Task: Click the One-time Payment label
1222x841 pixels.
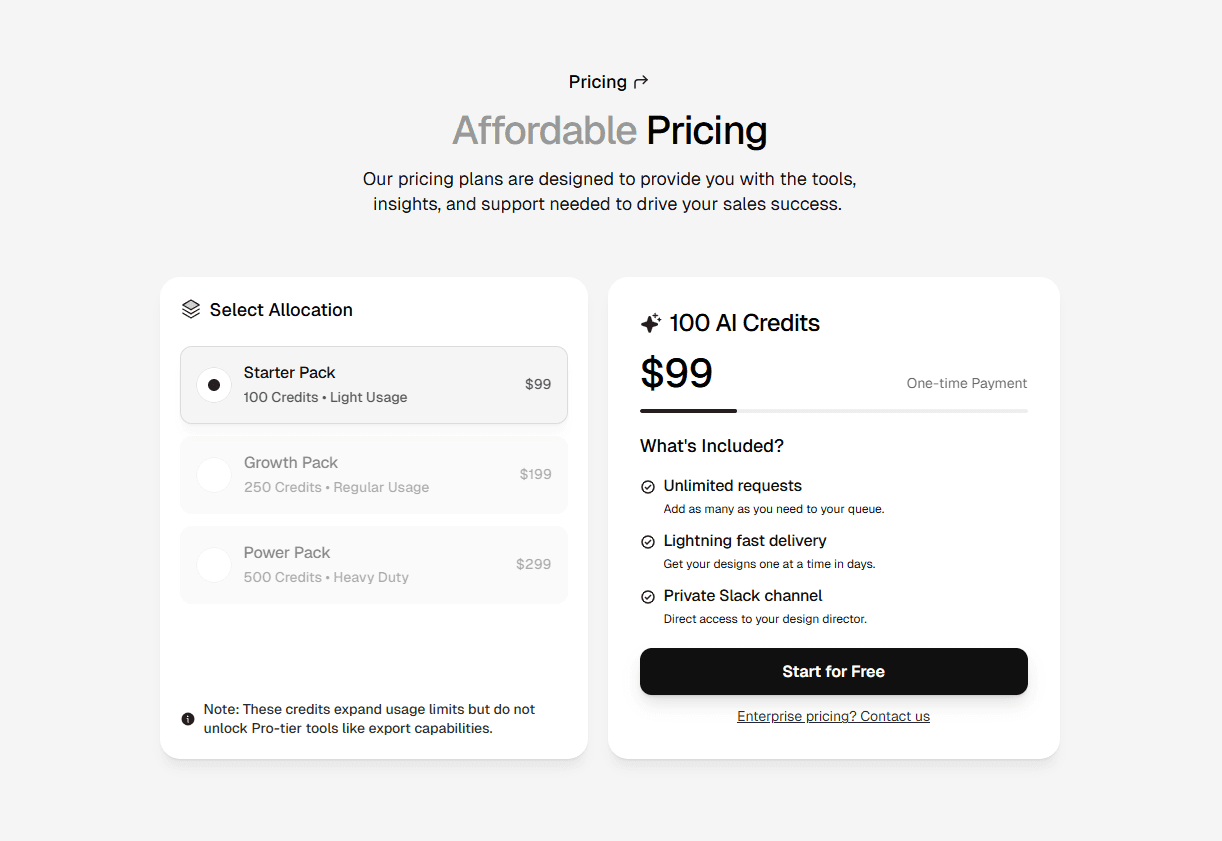Action: tap(966, 383)
